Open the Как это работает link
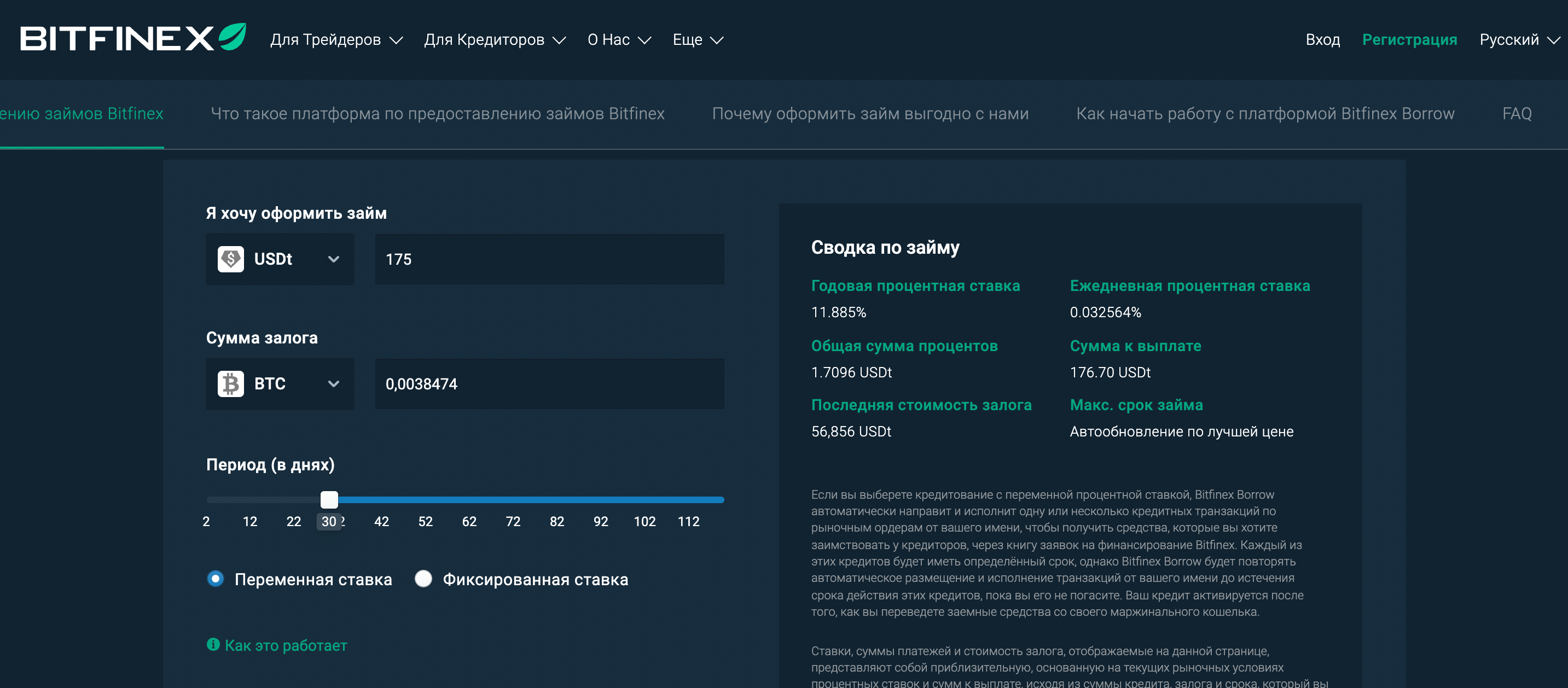 pyautogui.click(x=286, y=645)
